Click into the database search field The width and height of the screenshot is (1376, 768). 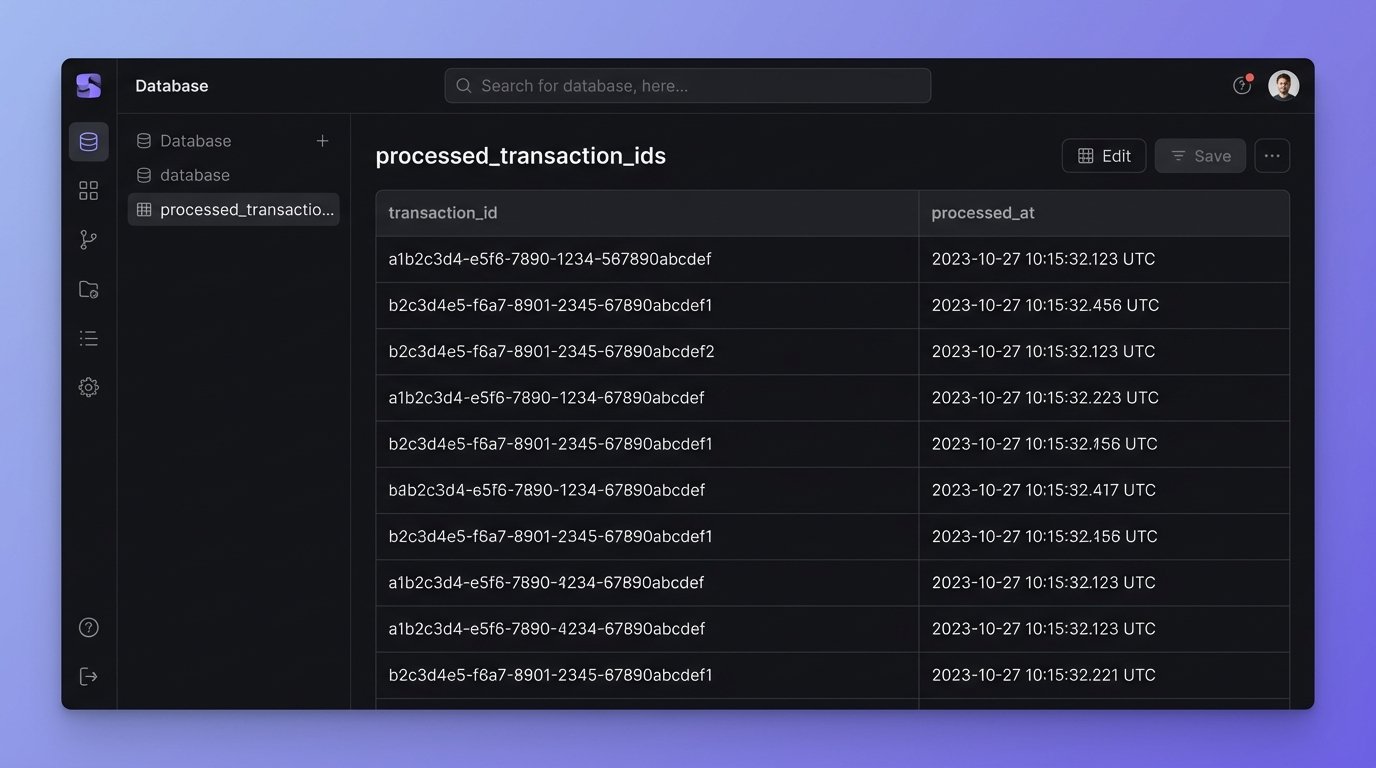click(x=687, y=85)
